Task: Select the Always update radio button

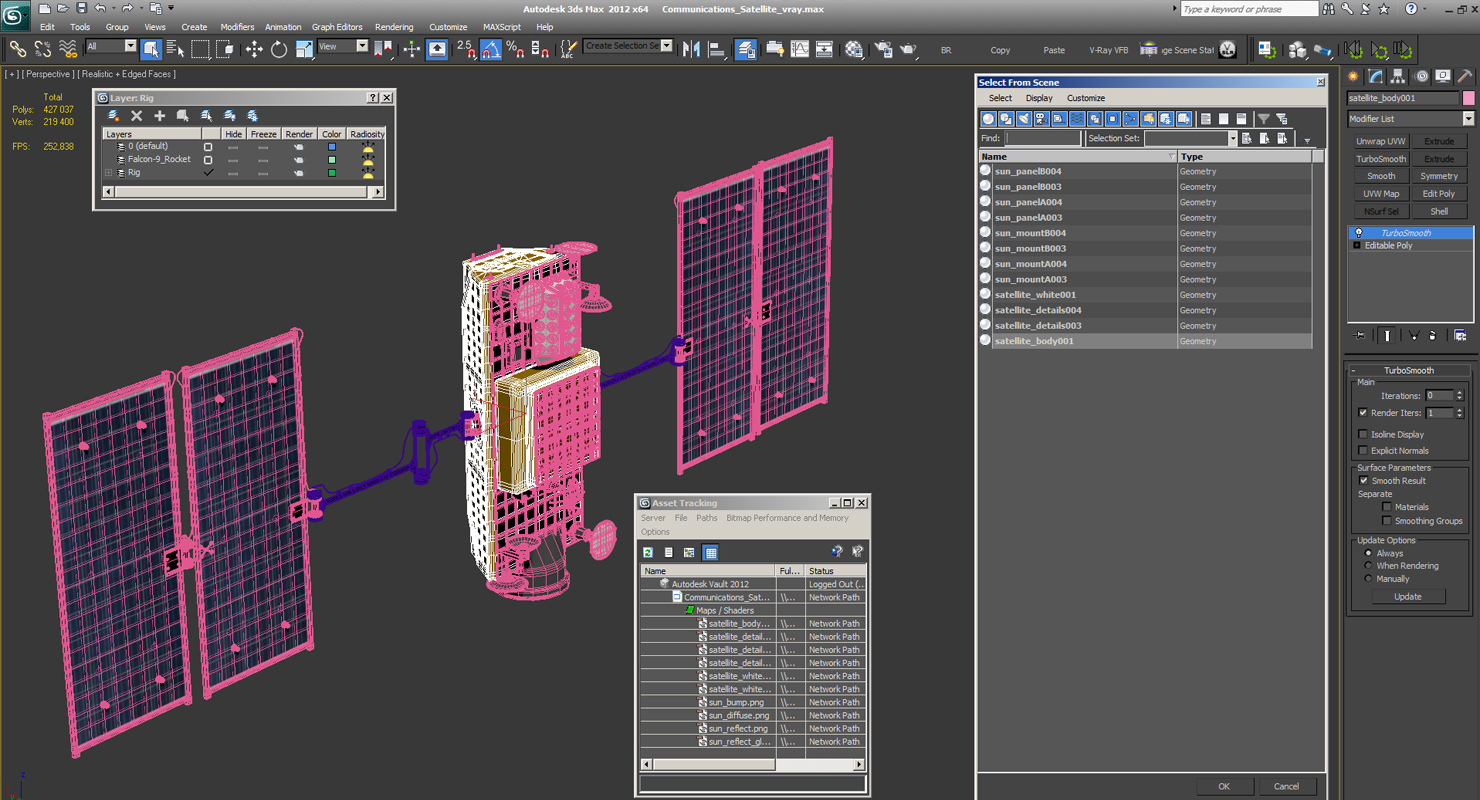Action: coord(1368,553)
